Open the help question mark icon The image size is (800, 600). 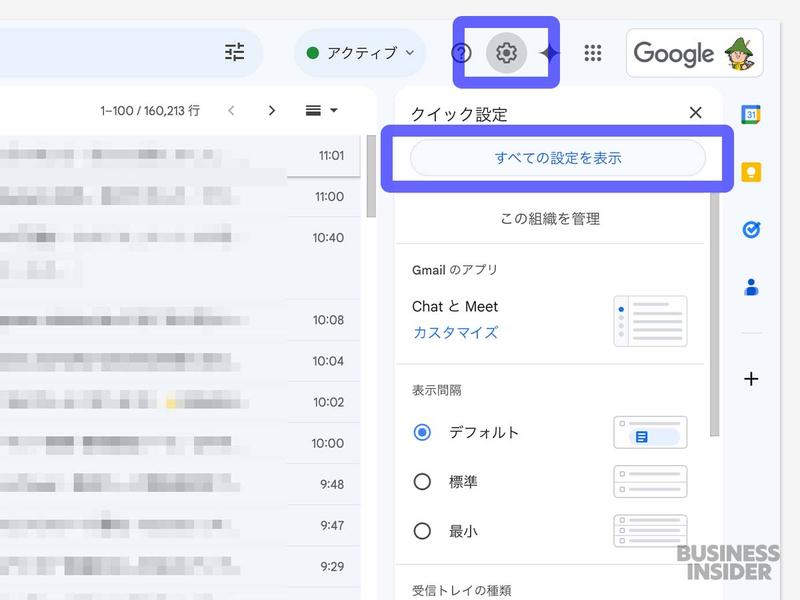coord(462,53)
